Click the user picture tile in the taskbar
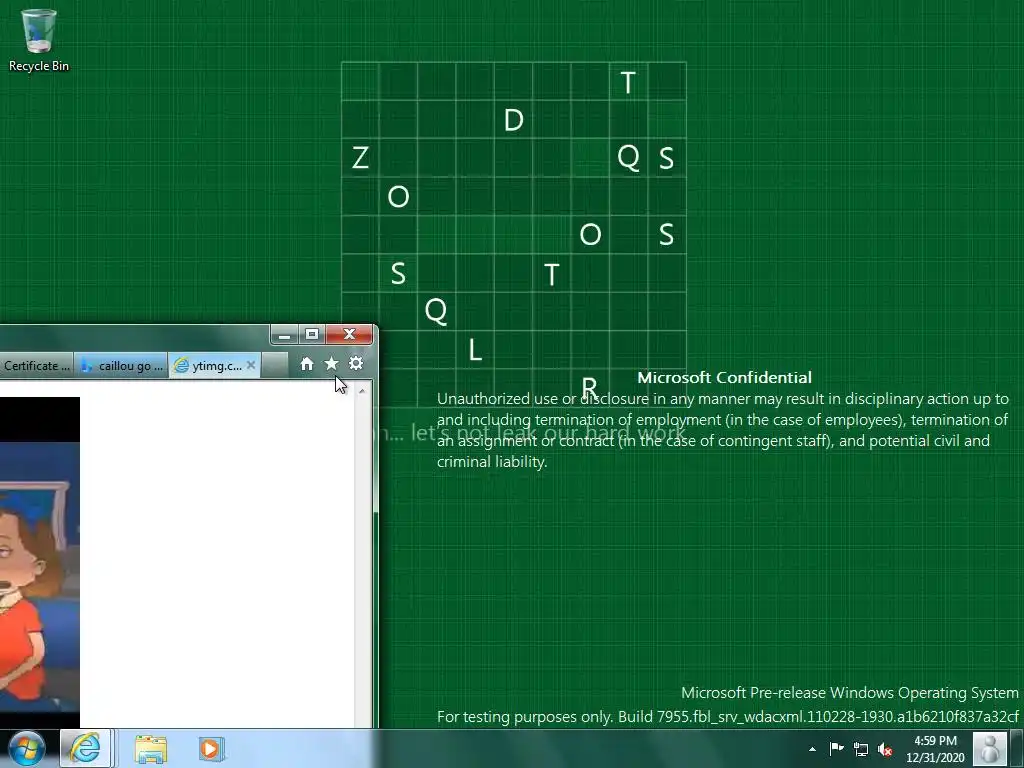 pos(989,748)
